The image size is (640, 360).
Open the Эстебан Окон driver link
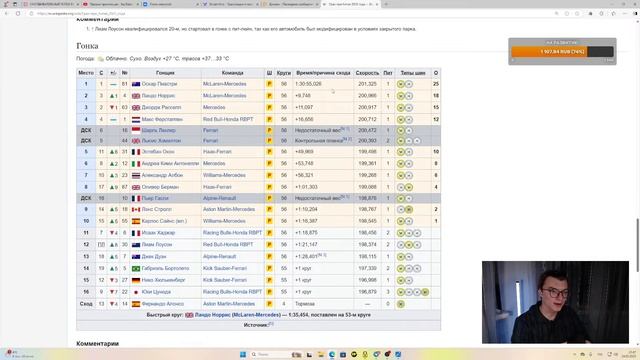pos(158,152)
